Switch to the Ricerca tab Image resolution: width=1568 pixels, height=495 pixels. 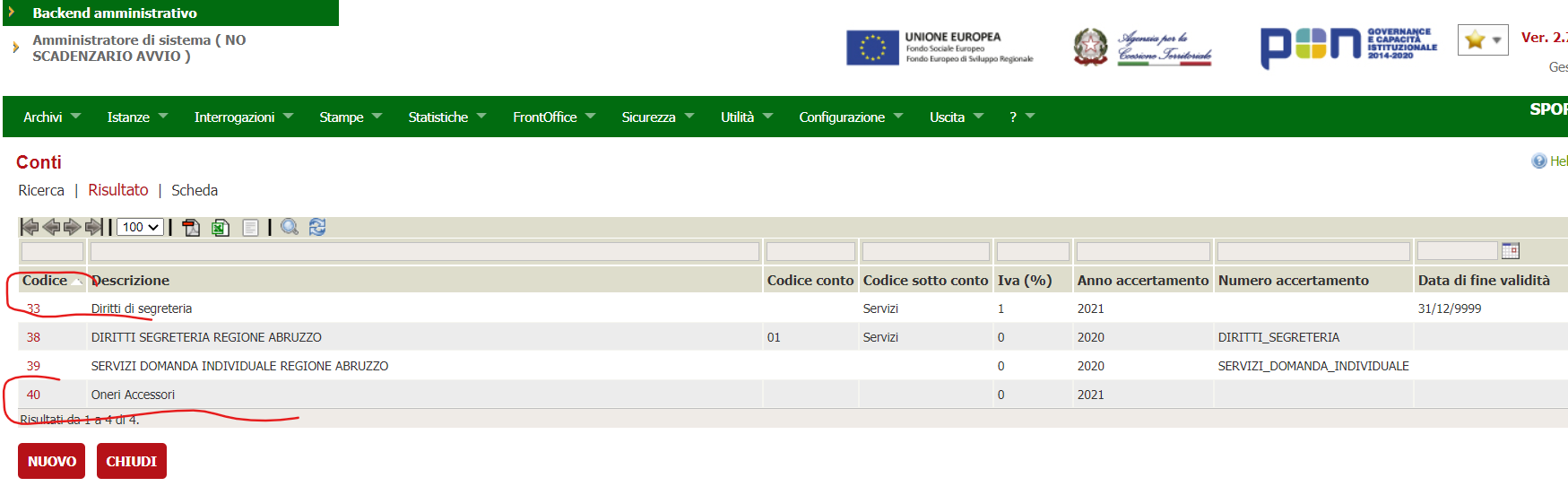[x=41, y=190]
